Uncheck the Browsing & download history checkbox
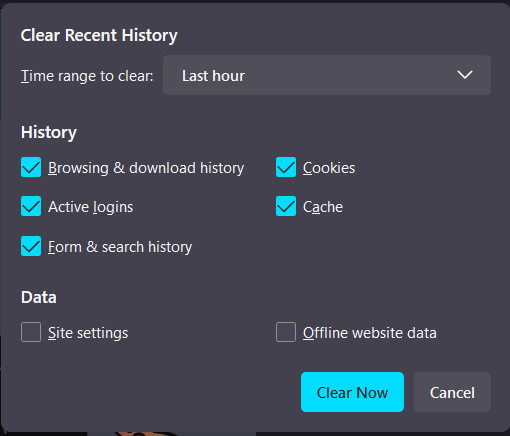510x436 pixels. tap(31, 167)
